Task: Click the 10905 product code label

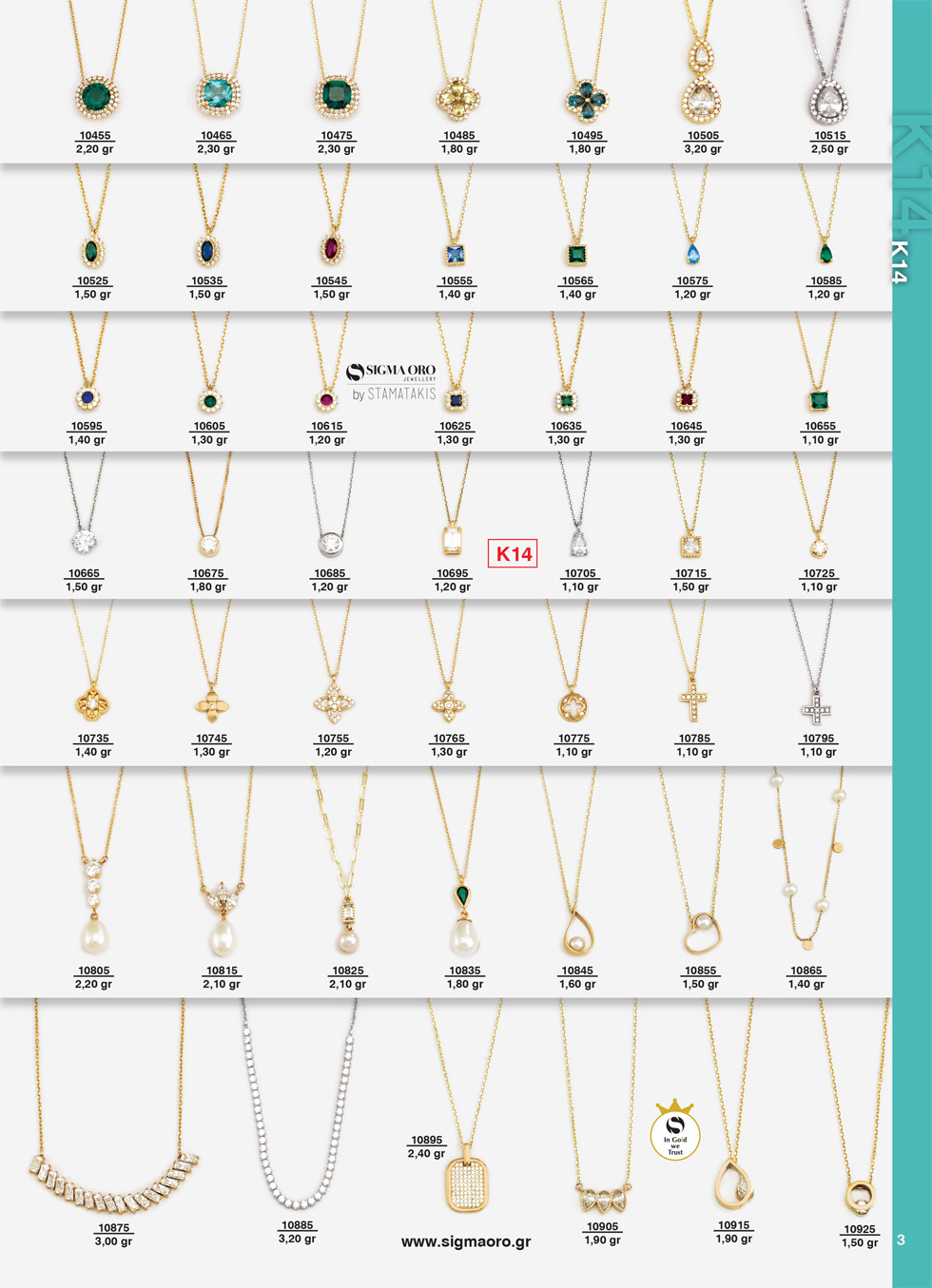Action: (x=602, y=1226)
